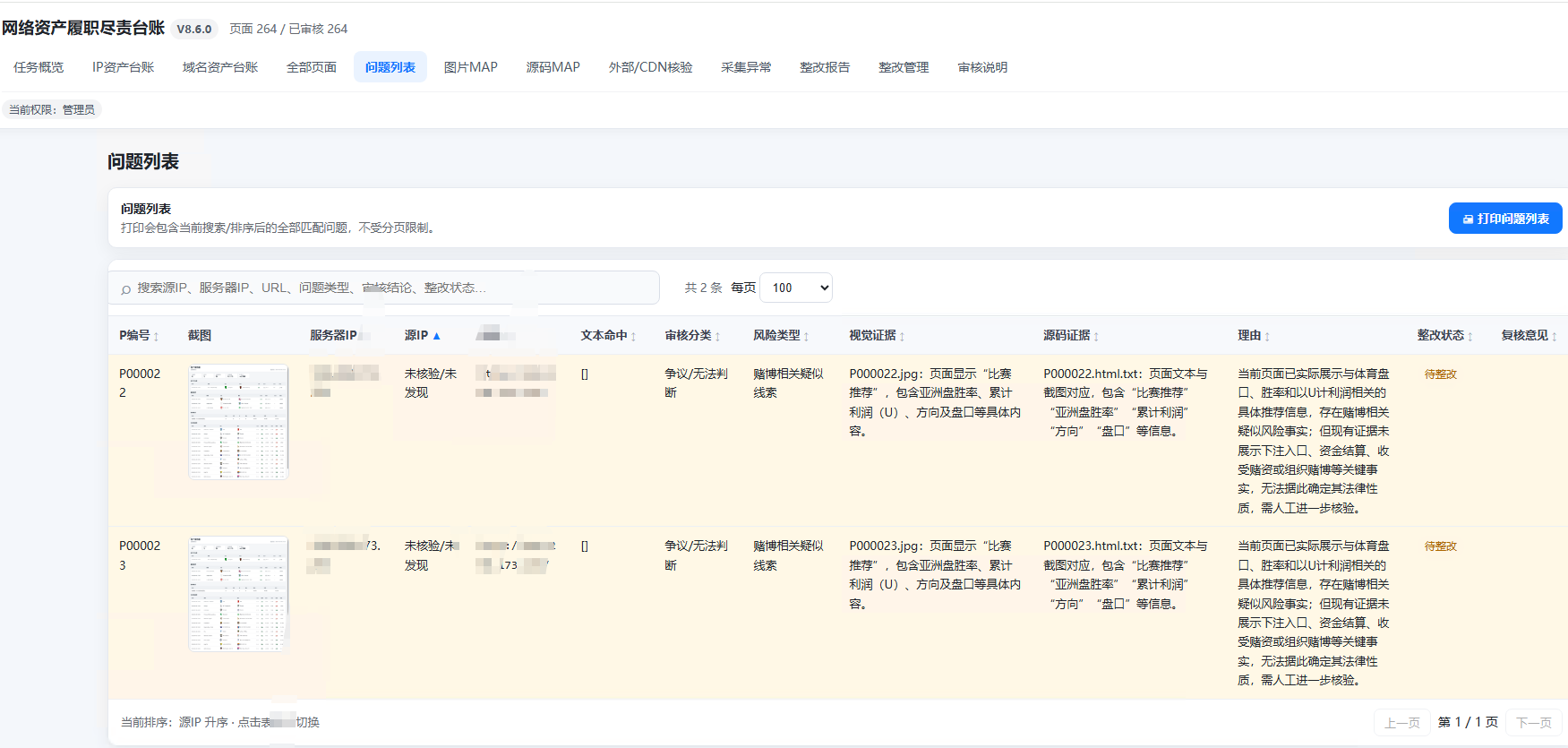Open the 外部/CDN核验 tab

coord(651,67)
